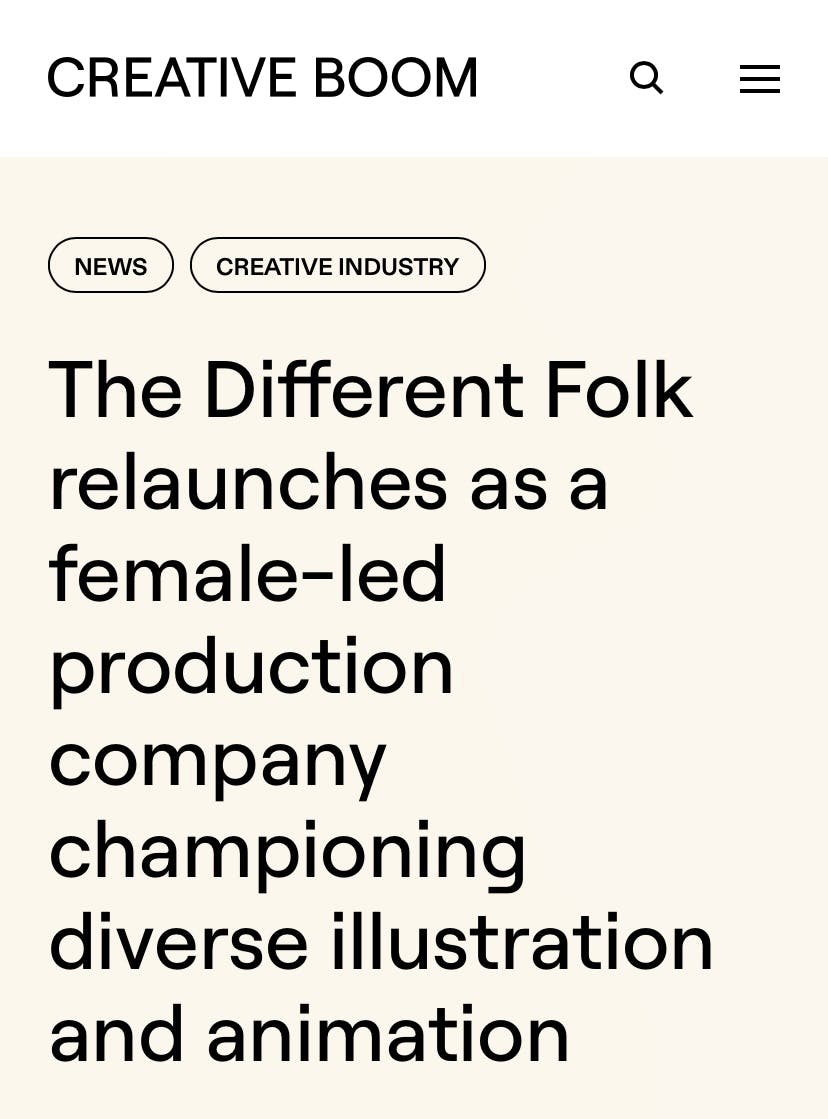Click the word "Folk" in the title
The image size is (828, 1119).
coord(618,390)
